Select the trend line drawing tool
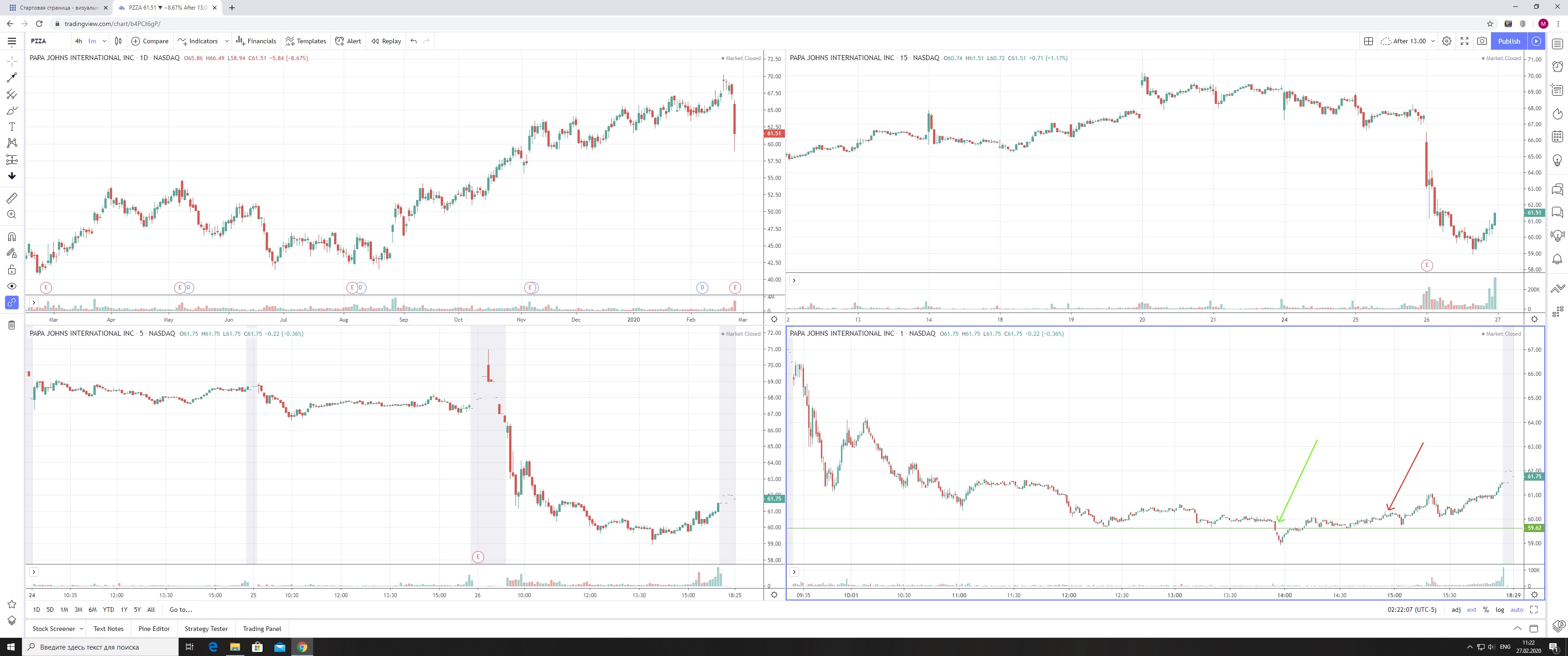This screenshot has height=656, width=1568. click(11, 78)
